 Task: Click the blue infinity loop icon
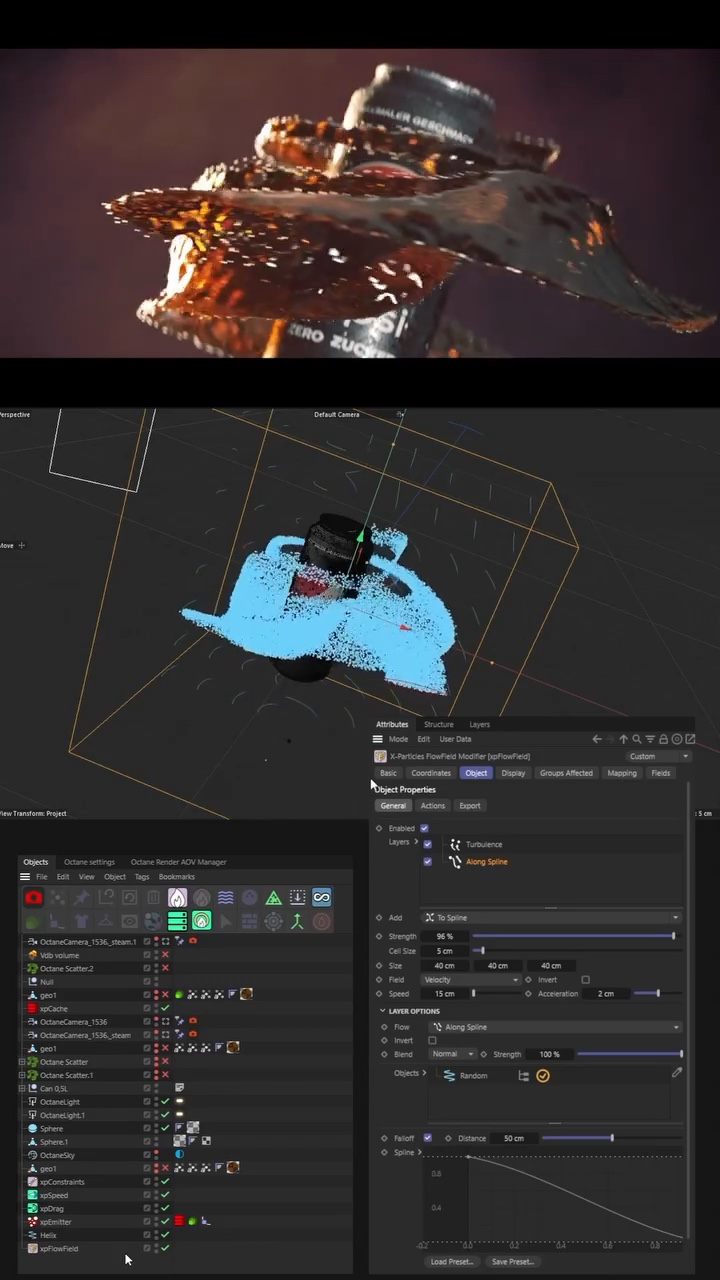point(321,898)
